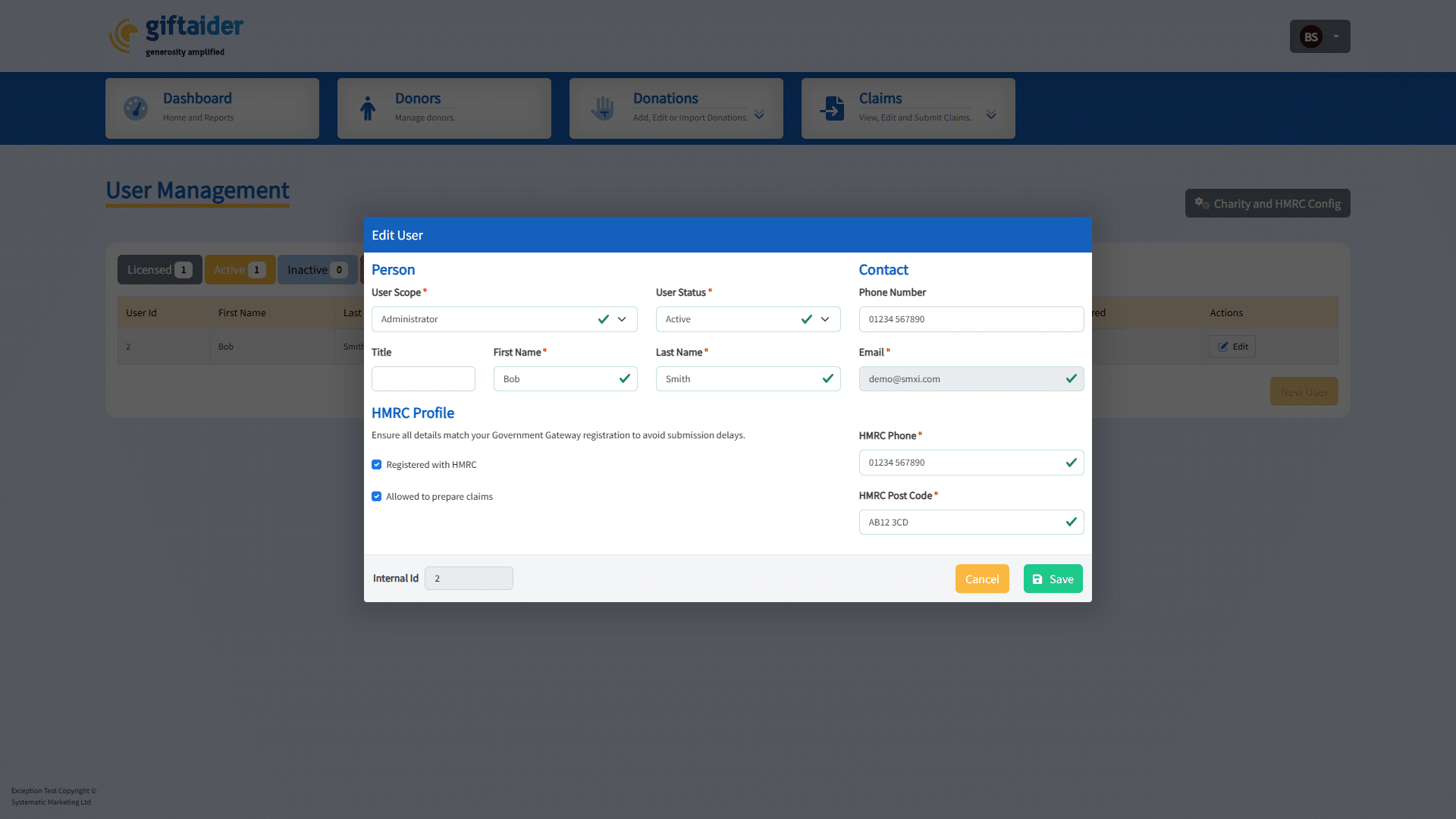This screenshot has width=1456, height=819.
Task: Click the Claims document arrow icon
Action: [833, 108]
